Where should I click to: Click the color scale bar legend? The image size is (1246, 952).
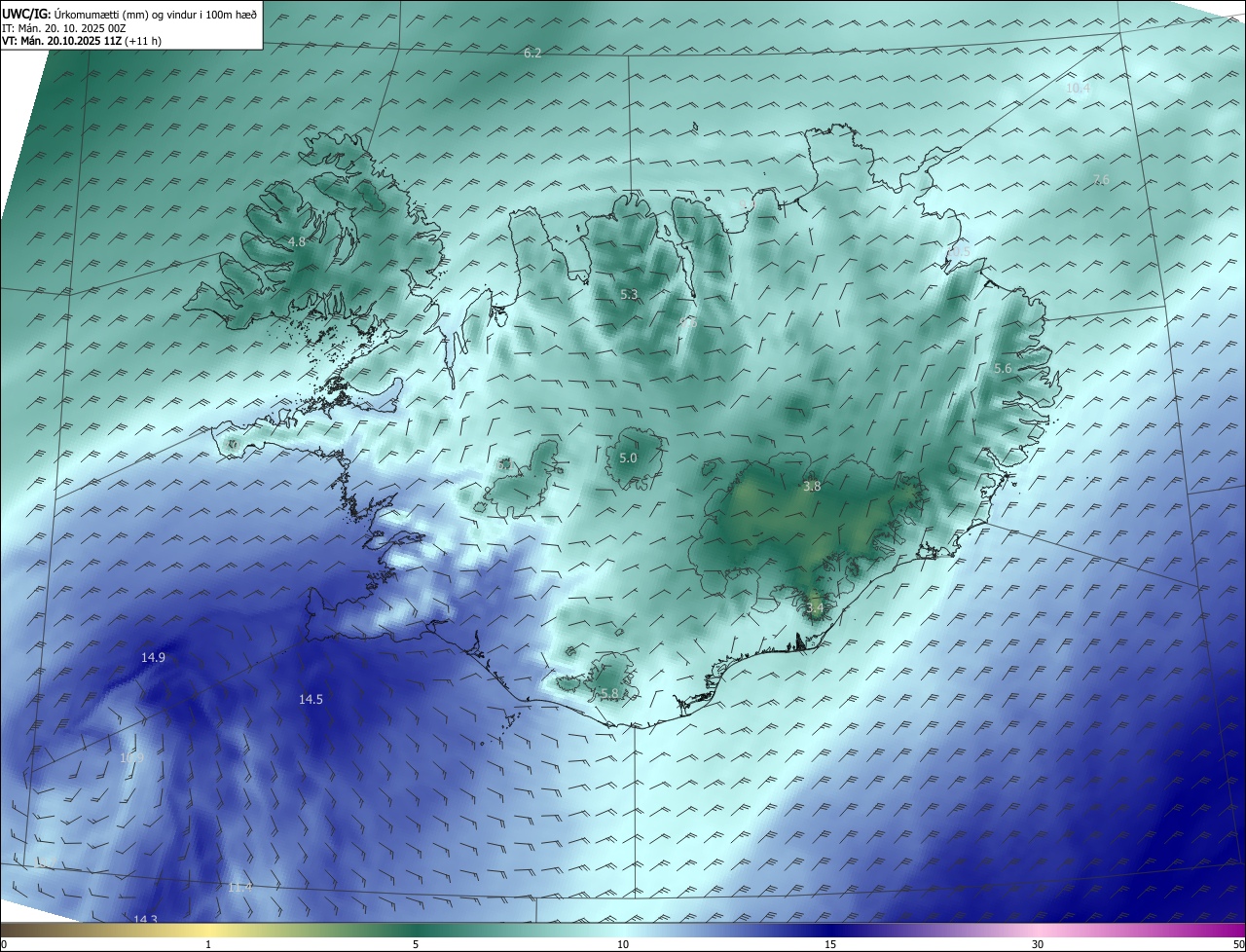[623, 931]
